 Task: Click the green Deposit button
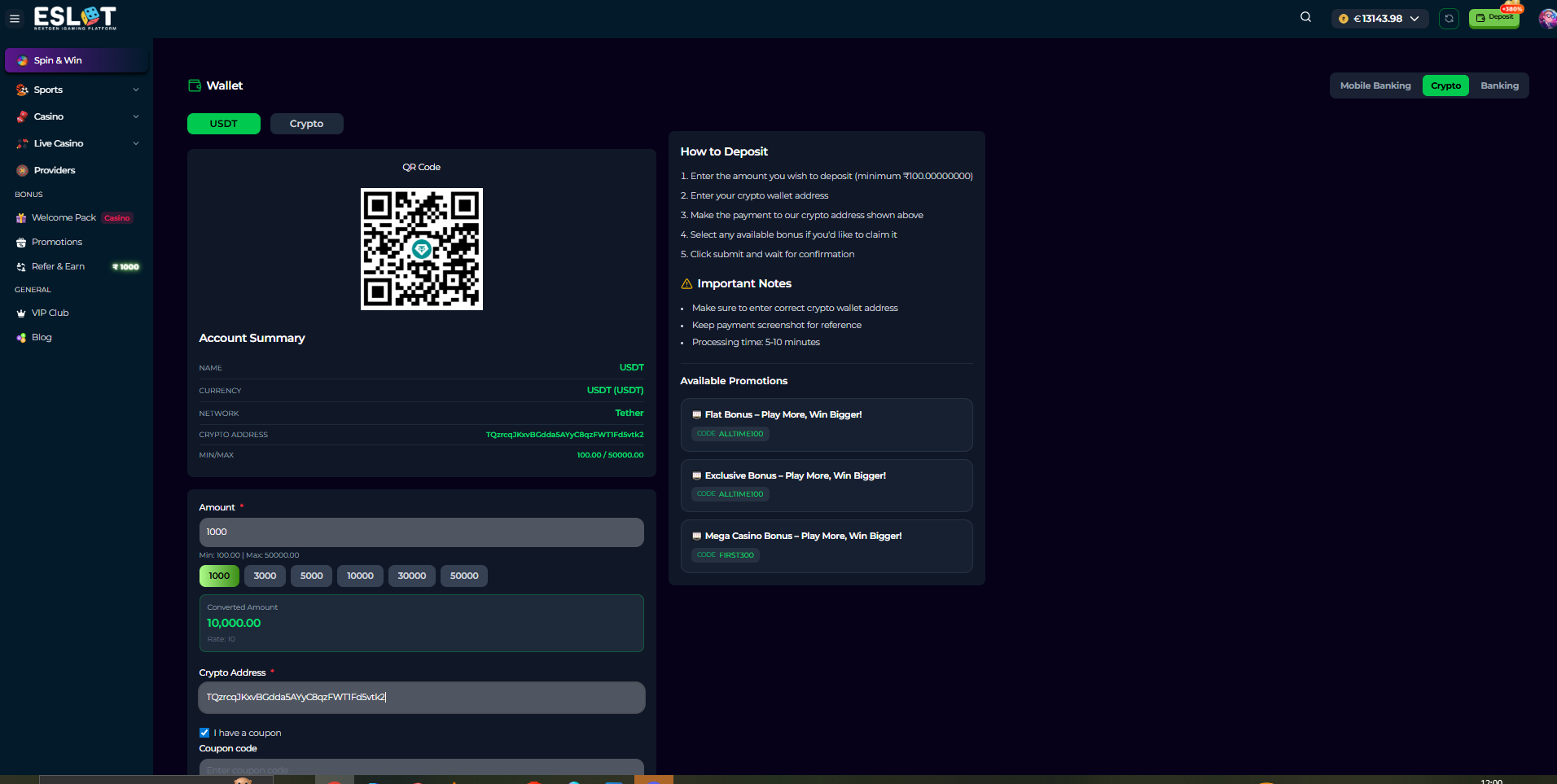click(1493, 18)
